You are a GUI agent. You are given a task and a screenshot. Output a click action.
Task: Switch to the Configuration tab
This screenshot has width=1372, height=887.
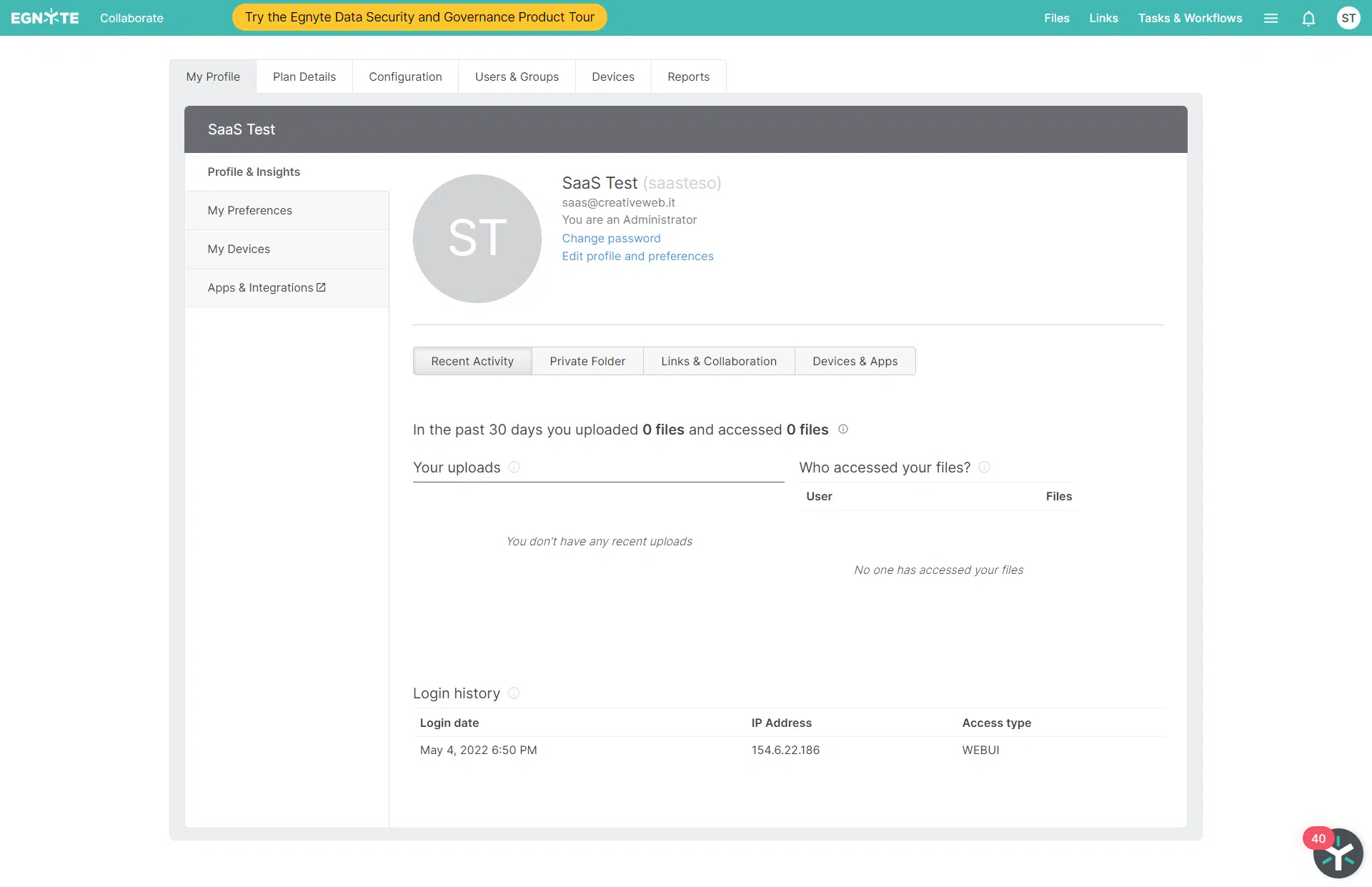pos(405,76)
